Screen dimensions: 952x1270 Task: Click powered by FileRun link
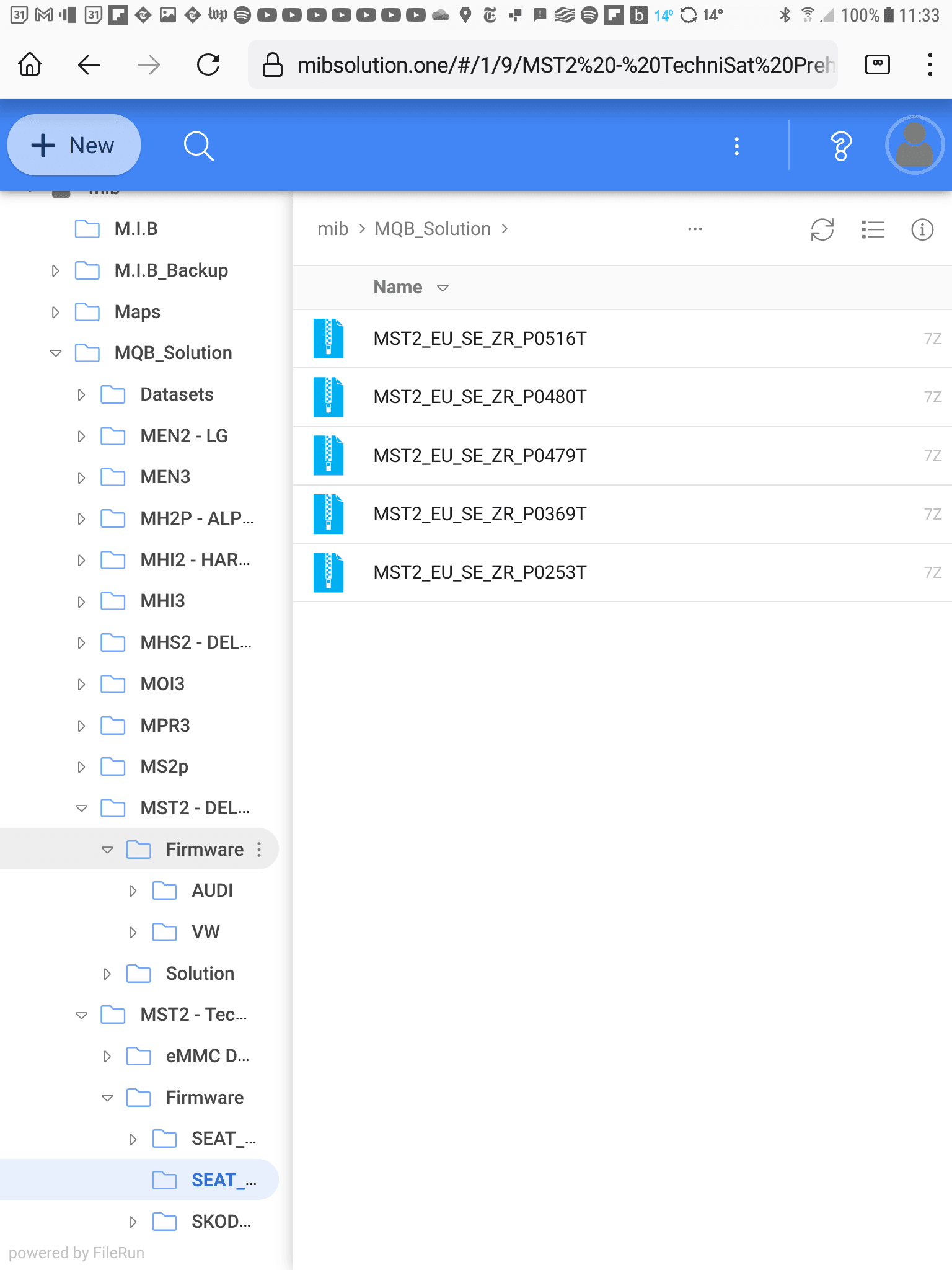coord(76,1253)
